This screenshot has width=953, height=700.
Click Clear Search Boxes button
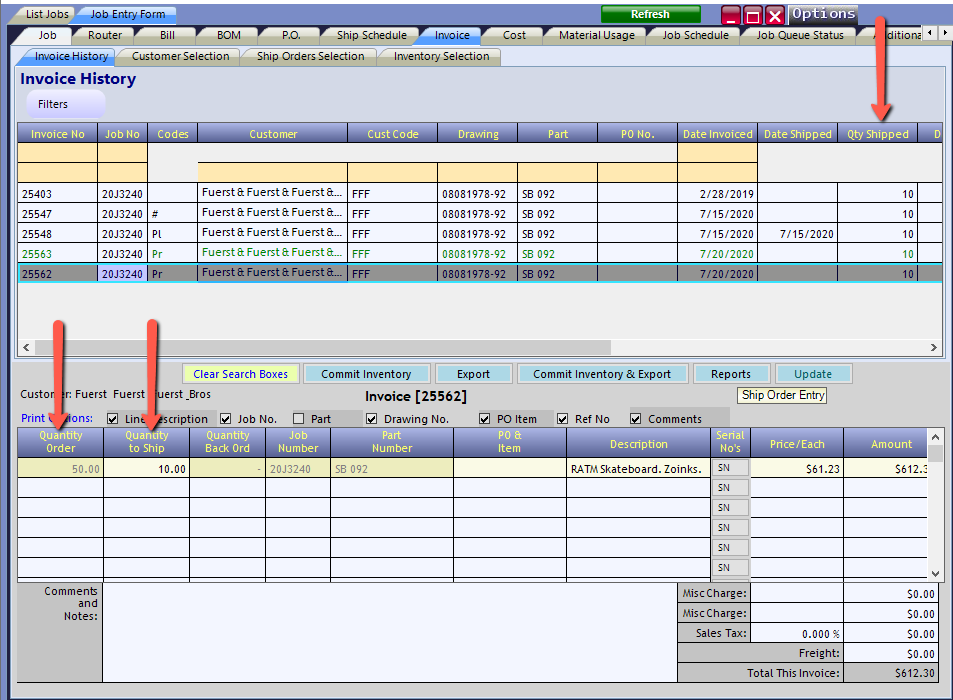240,374
